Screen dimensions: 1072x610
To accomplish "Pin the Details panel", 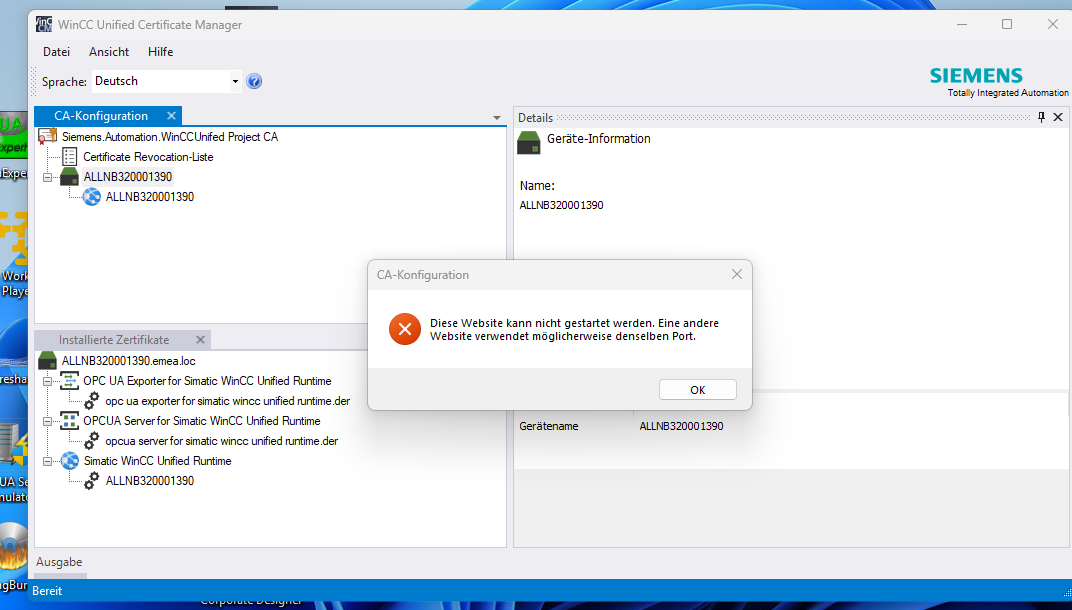I will 1041,117.
